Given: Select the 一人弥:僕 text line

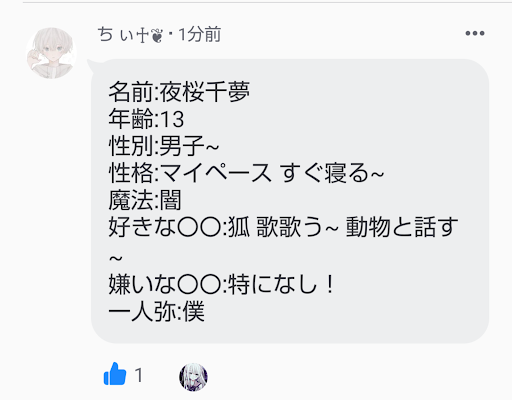Looking at the screenshot, I should point(156,311).
